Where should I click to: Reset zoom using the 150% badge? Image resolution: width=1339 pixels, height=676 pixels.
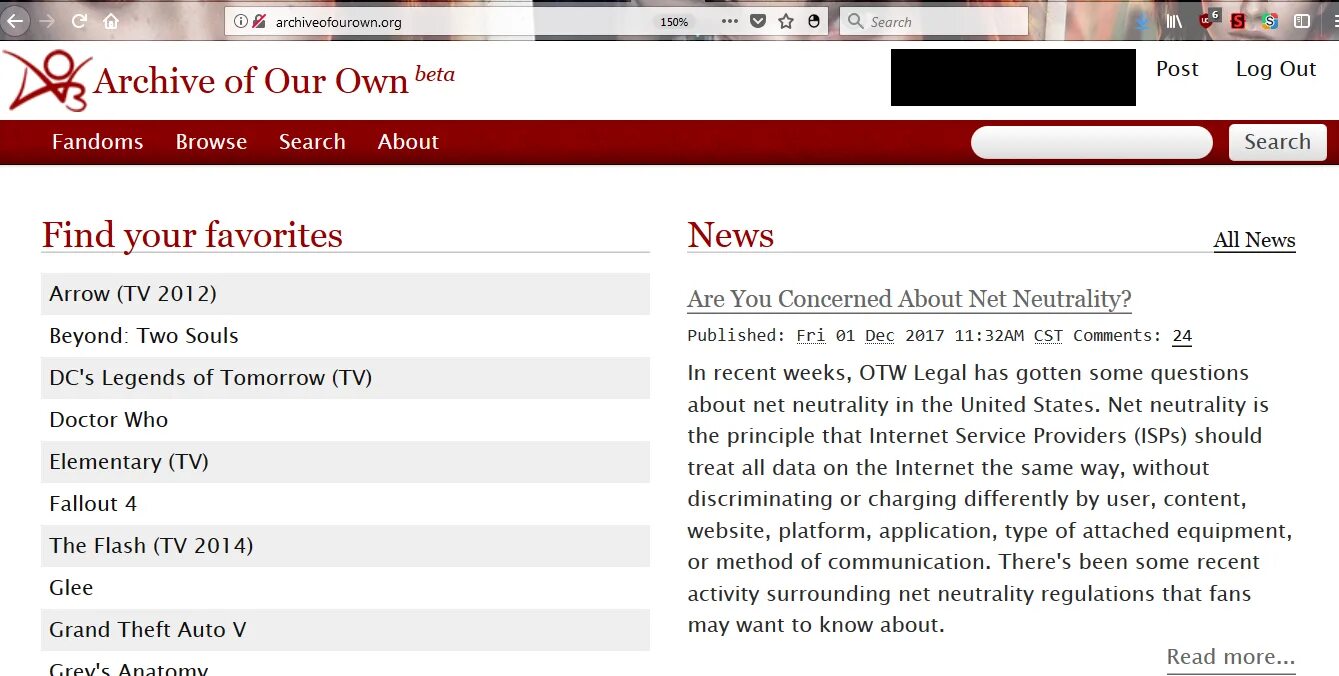[x=674, y=22]
